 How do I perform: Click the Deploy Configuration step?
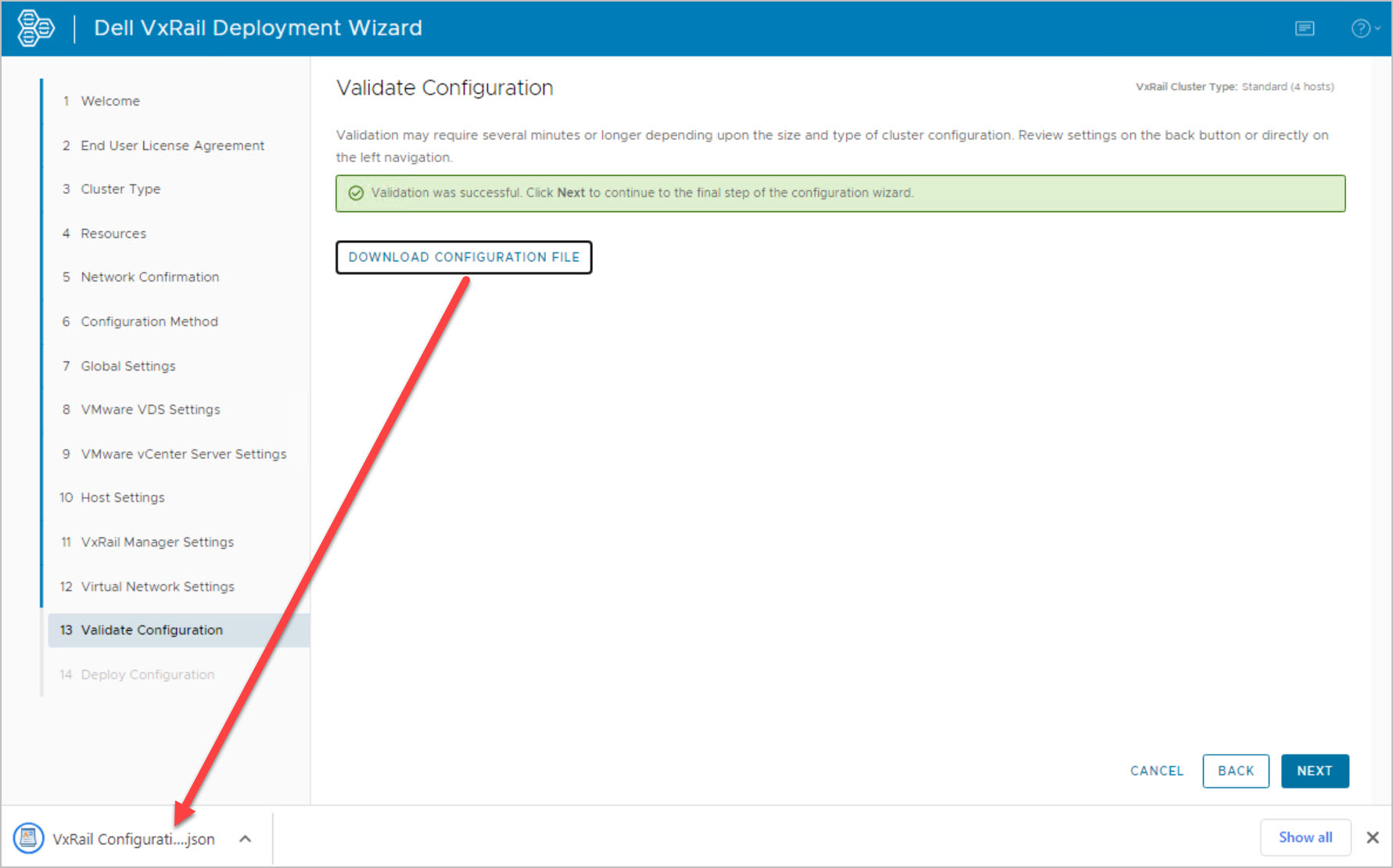(148, 675)
